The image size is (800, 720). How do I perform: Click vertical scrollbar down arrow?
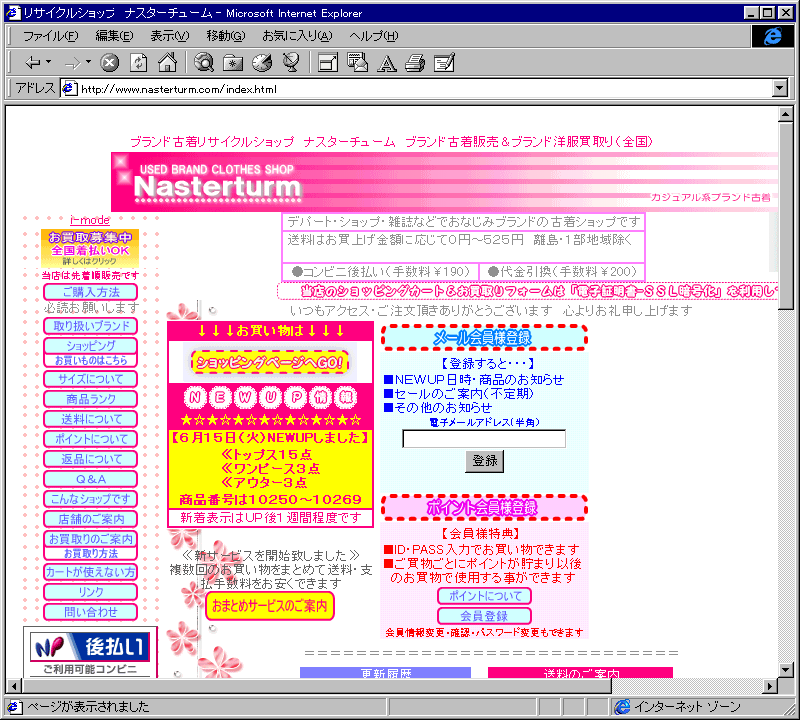[x=786, y=670]
